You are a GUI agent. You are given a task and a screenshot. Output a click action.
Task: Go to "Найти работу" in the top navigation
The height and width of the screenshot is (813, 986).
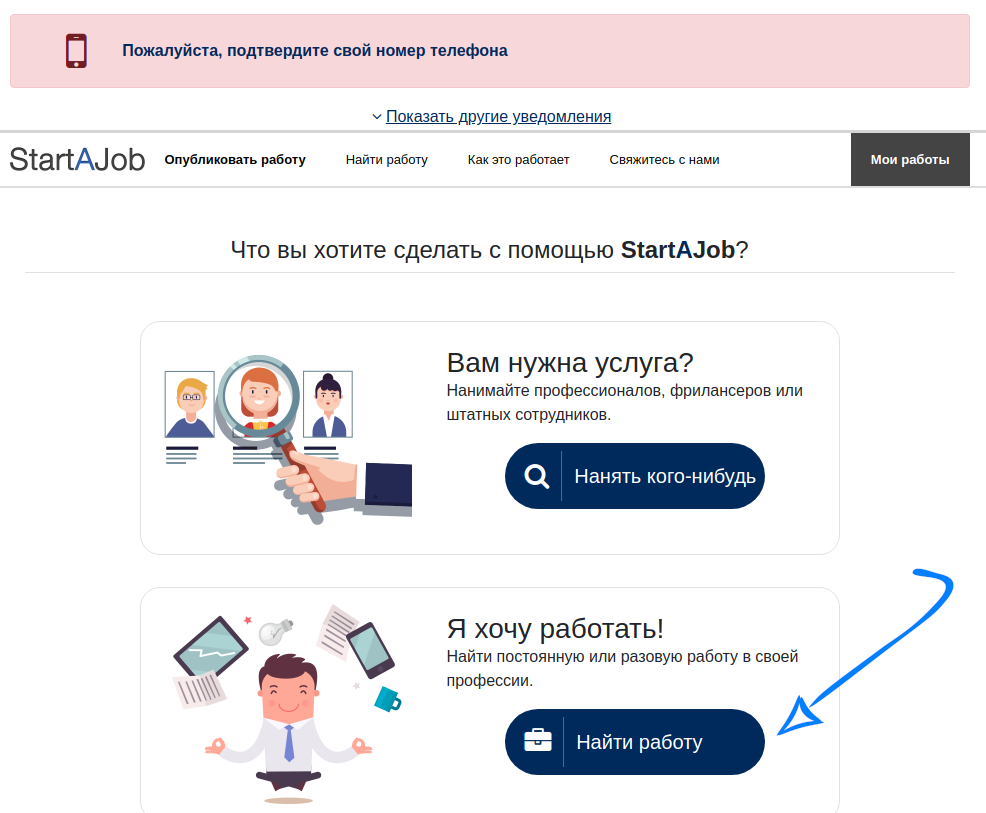pos(386,160)
